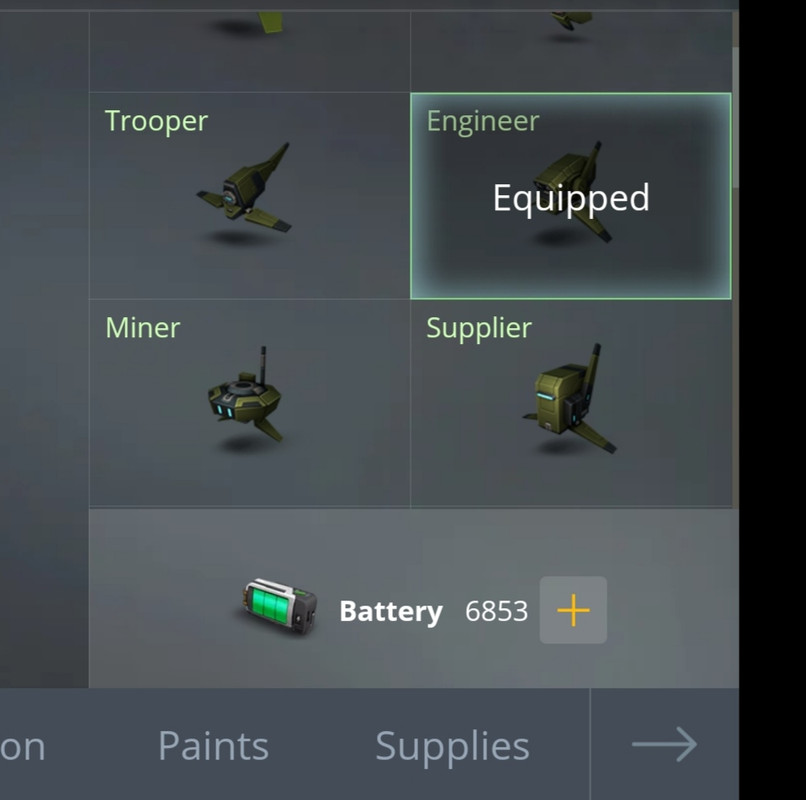Add more batteries with plus button

573,610
